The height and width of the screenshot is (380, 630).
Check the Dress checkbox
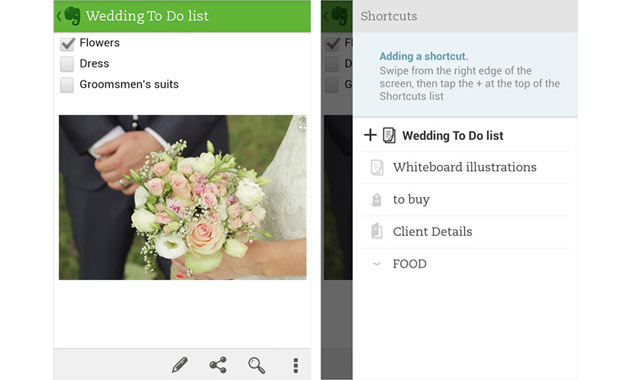67,64
